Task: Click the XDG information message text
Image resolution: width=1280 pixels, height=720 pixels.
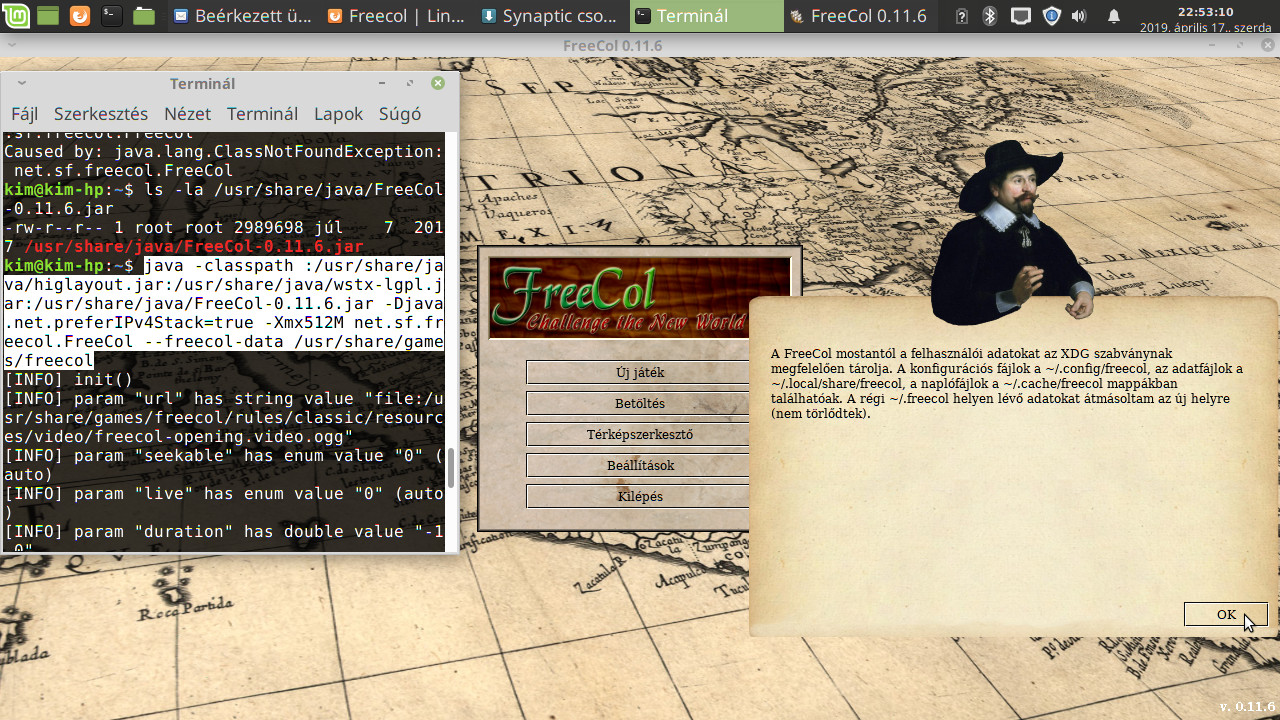Action: coord(1007,383)
